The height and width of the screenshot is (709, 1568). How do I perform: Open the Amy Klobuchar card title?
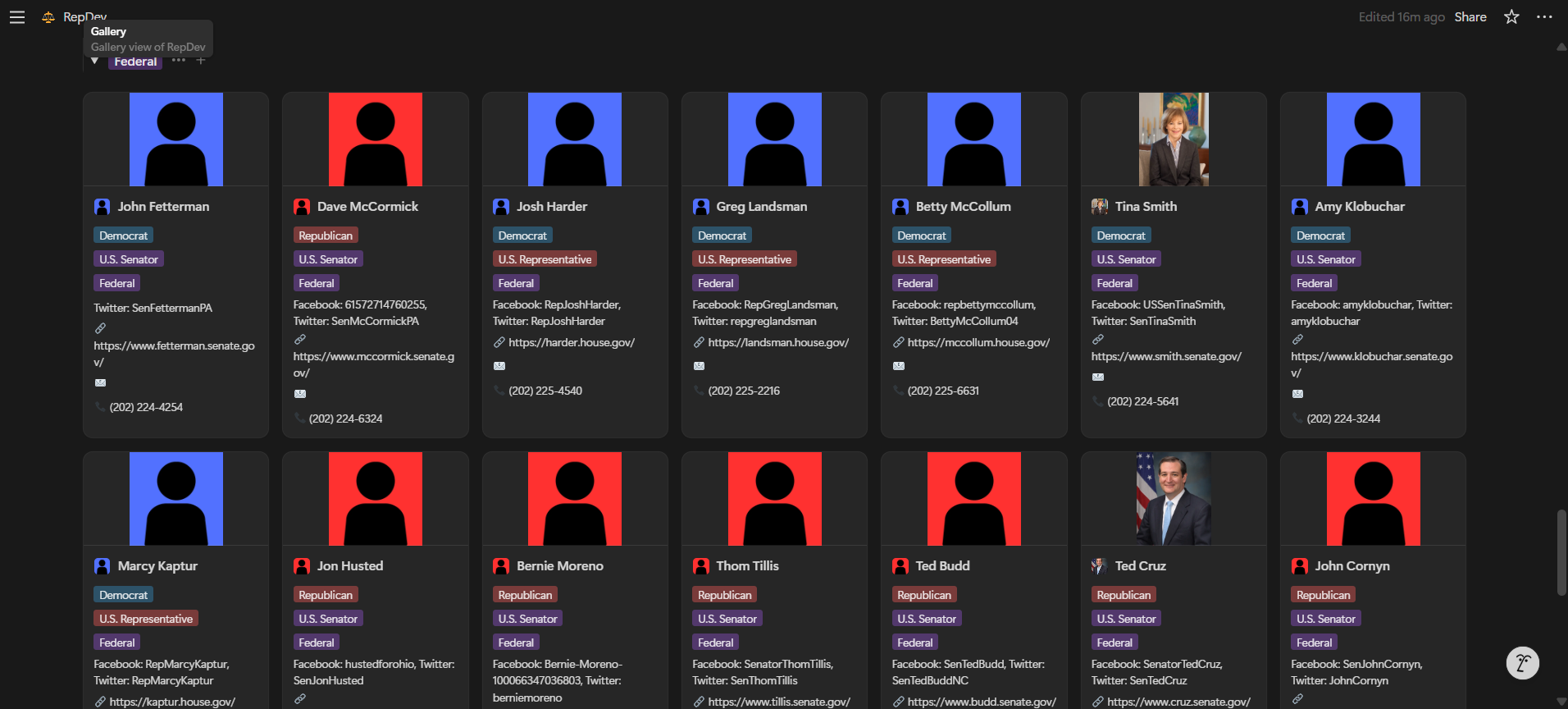pos(1360,207)
